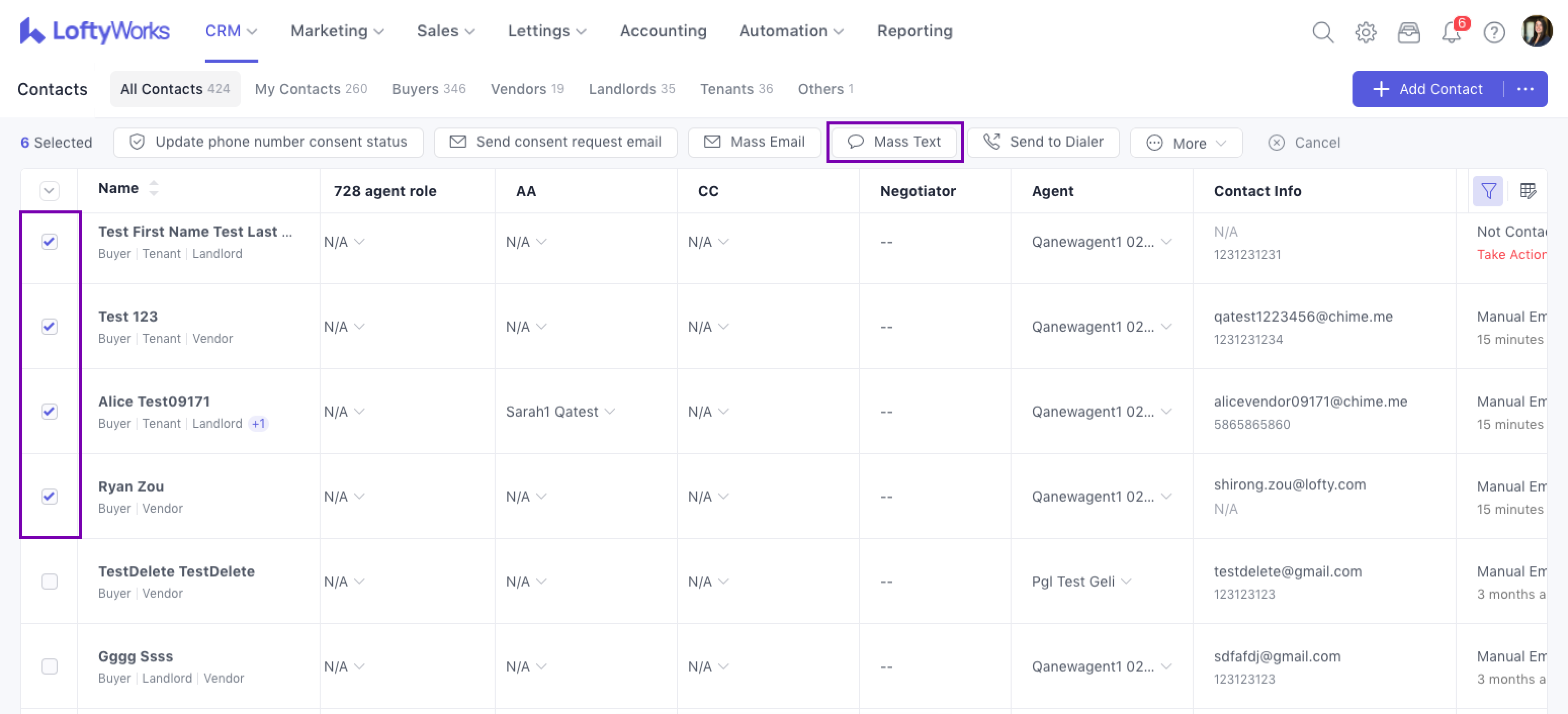
Task: Click the Mass Text button
Action: [x=894, y=142]
